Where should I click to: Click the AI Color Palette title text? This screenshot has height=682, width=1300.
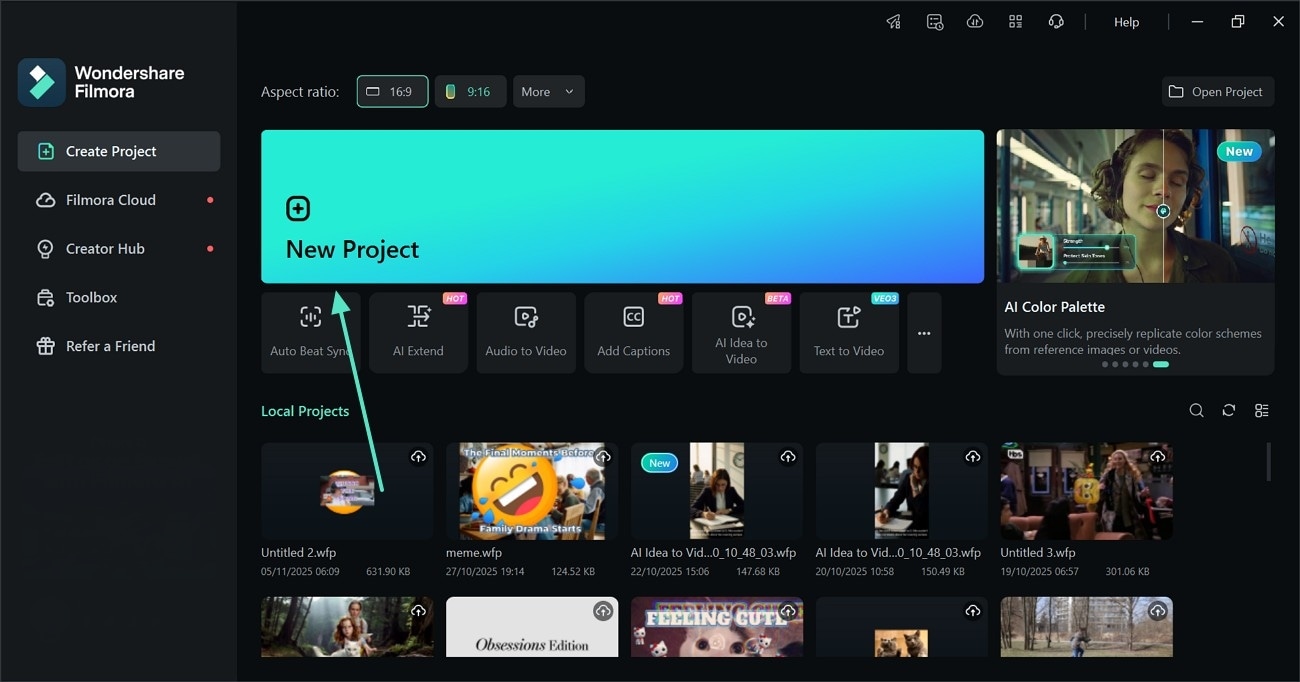pos(1055,307)
